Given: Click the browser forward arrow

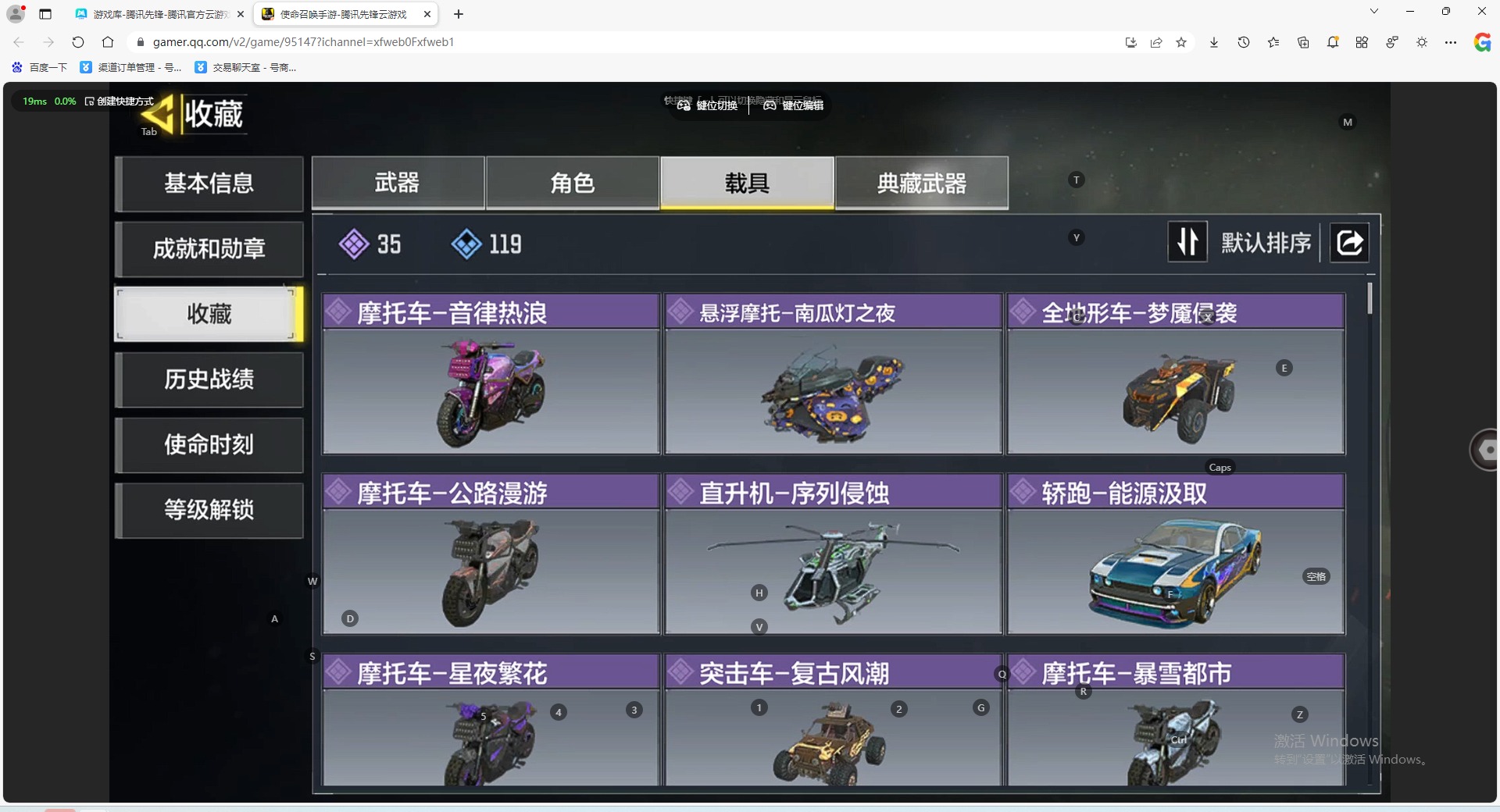Looking at the screenshot, I should point(48,42).
